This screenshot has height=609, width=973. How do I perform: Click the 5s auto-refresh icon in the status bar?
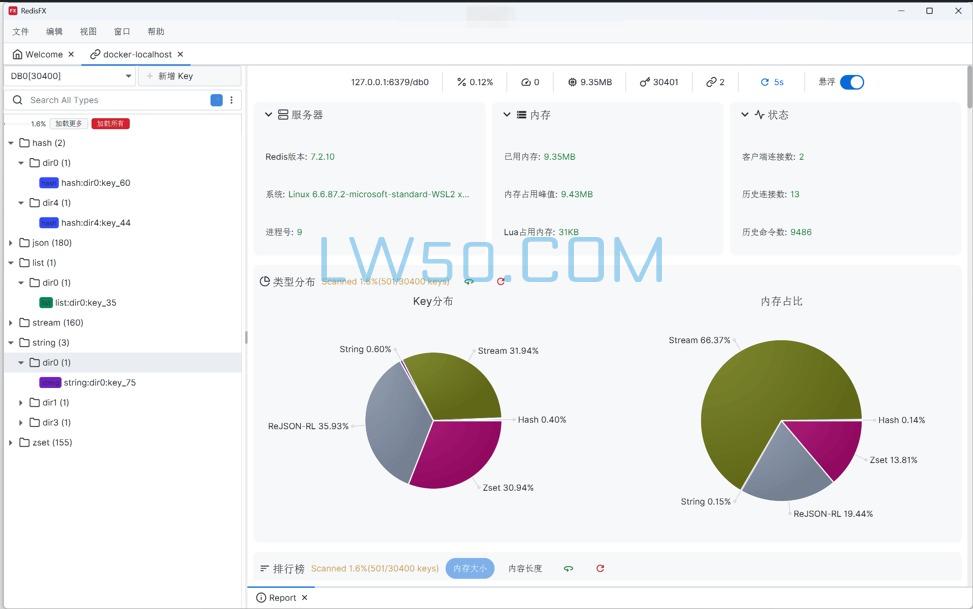tap(765, 82)
